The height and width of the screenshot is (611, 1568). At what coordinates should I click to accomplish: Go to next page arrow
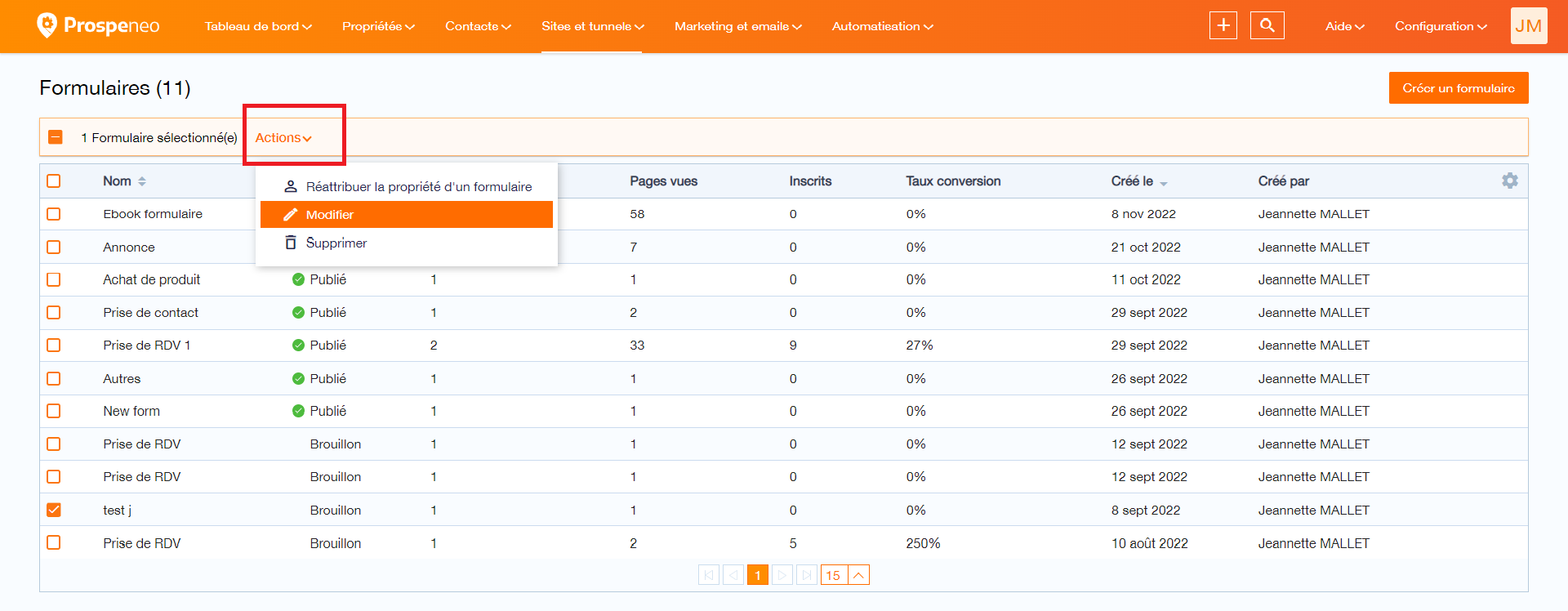pyautogui.click(x=782, y=575)
